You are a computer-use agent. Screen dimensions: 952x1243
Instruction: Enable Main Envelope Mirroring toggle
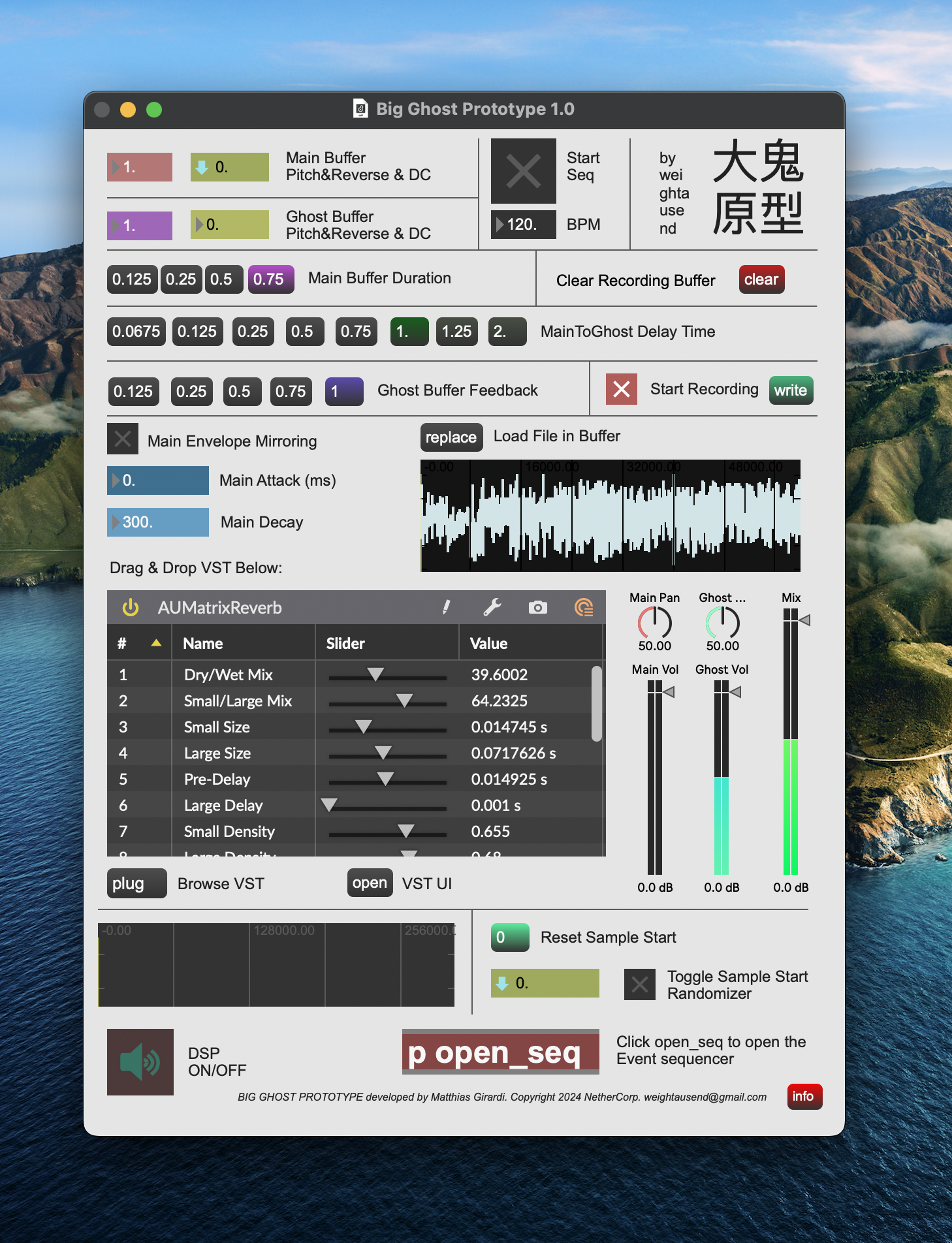click(123, 439)
